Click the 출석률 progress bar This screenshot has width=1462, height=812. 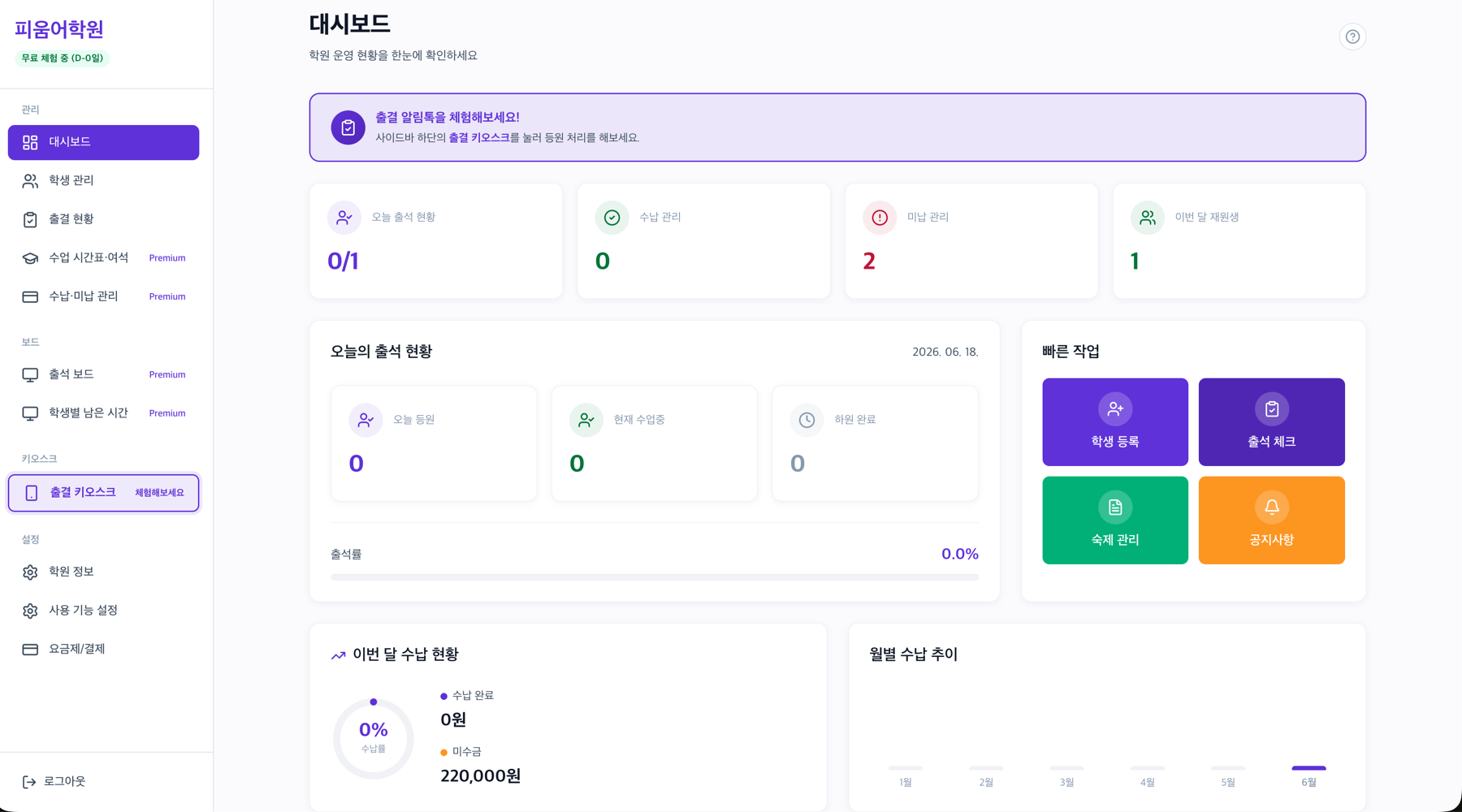655,577
